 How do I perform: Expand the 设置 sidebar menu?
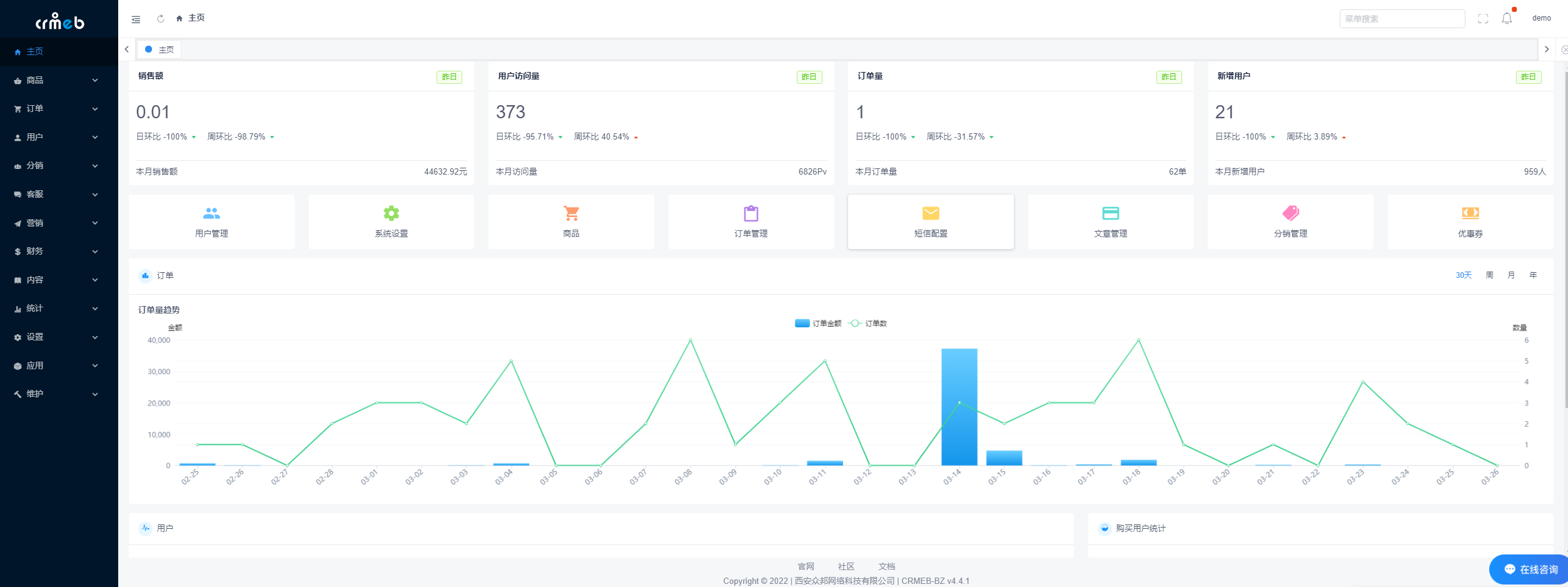pyautogui.click(x=59, y=337)
